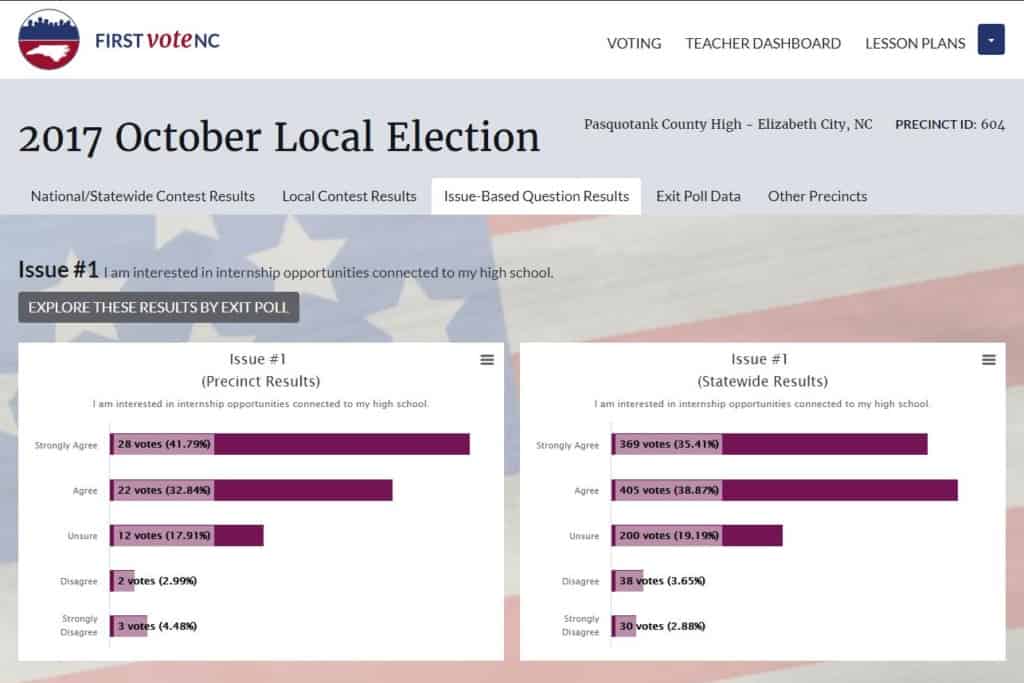Expand the blue dropdown arrow in the navbar
The image size is (1024, 683).
click(991, 40)
